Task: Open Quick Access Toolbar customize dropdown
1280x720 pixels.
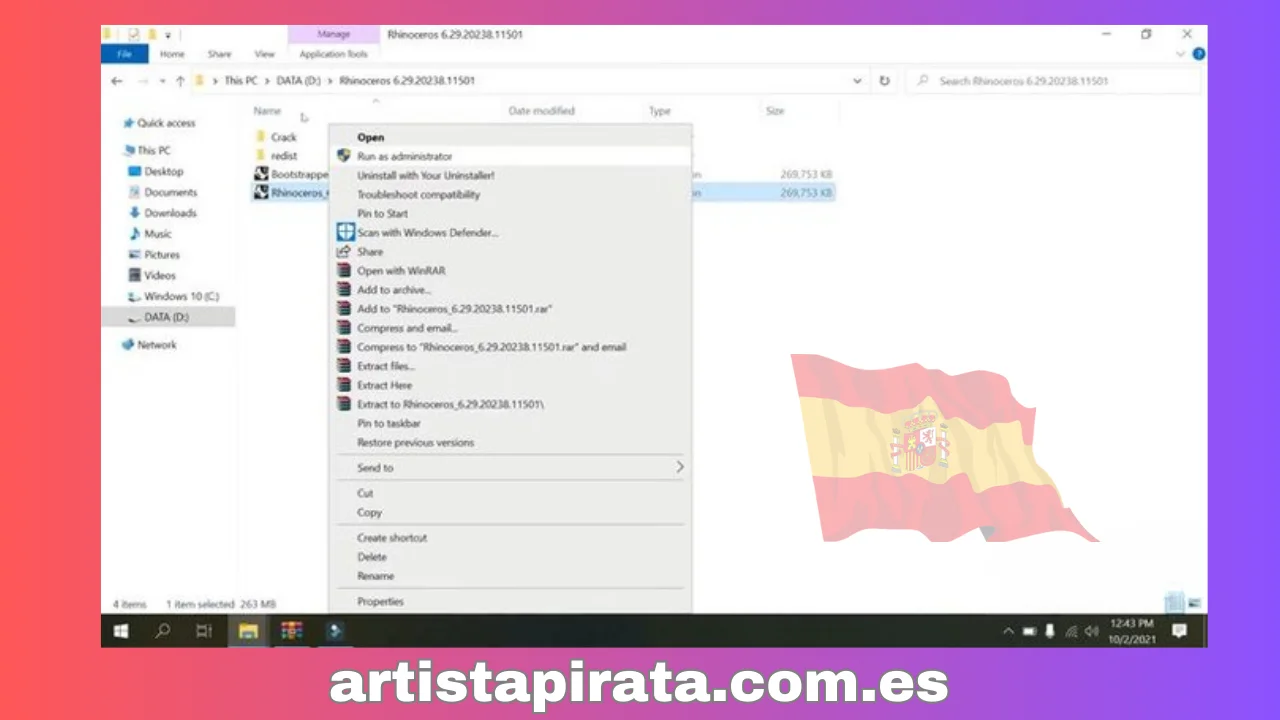Action: [168, 35]
